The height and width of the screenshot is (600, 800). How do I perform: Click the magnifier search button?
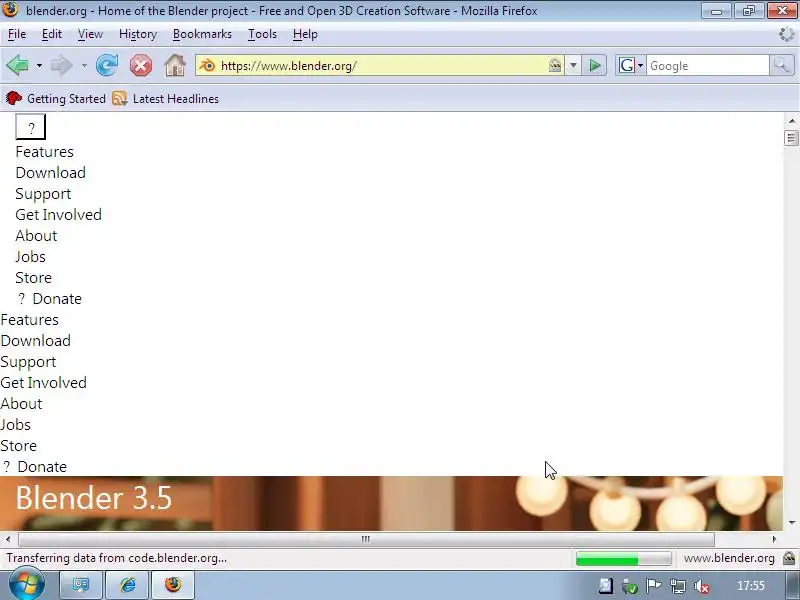(781, 65)
